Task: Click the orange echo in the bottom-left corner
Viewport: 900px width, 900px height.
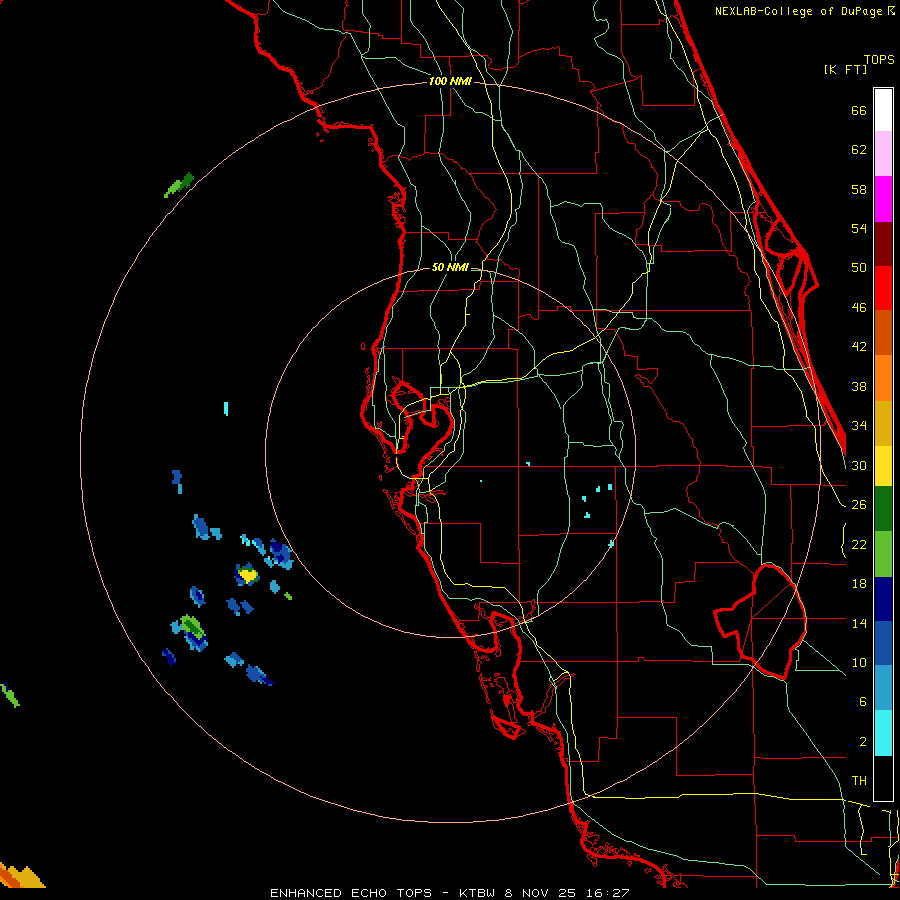Action: pos(20,876)
